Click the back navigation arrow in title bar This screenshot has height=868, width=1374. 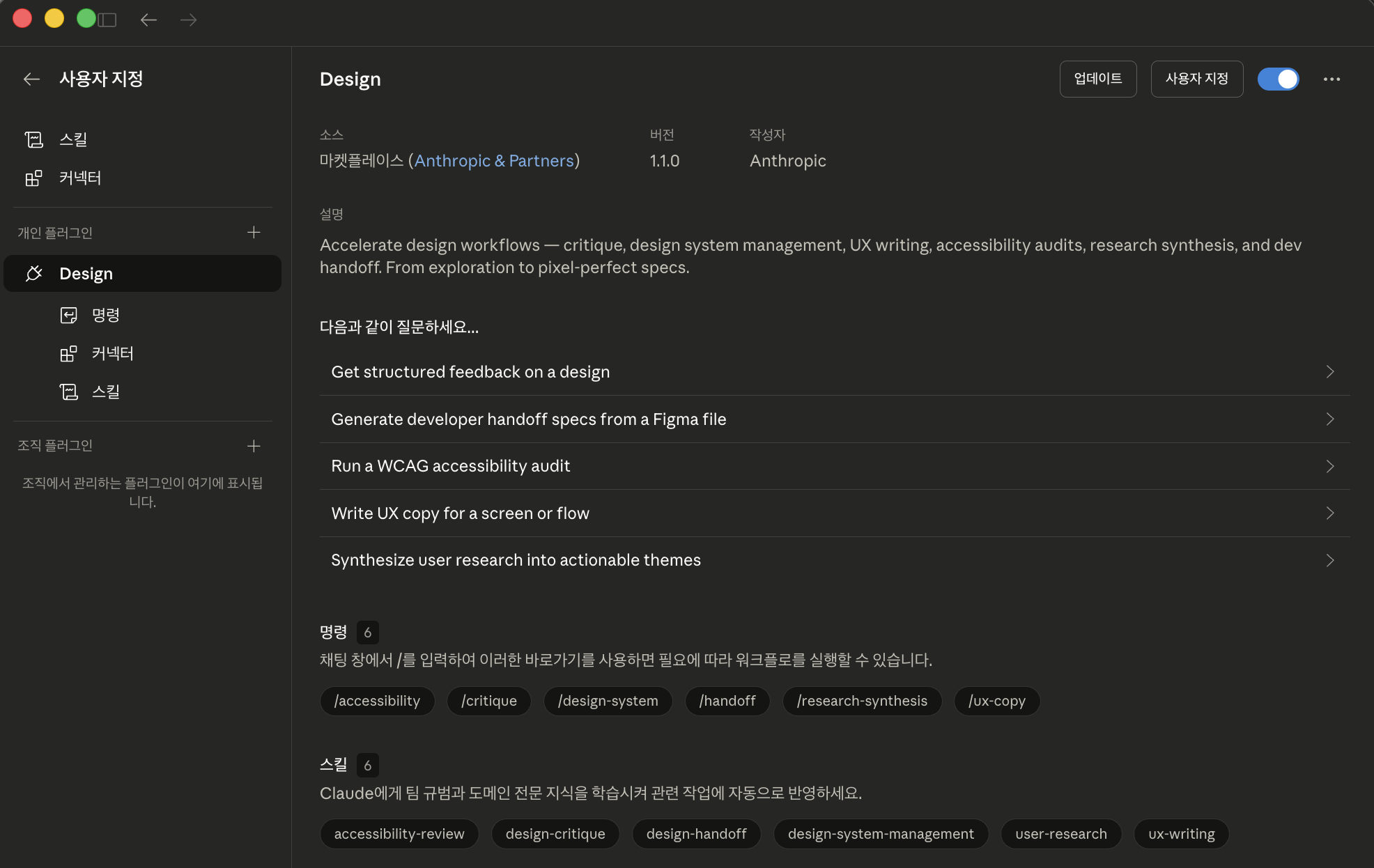coord(148,20)
